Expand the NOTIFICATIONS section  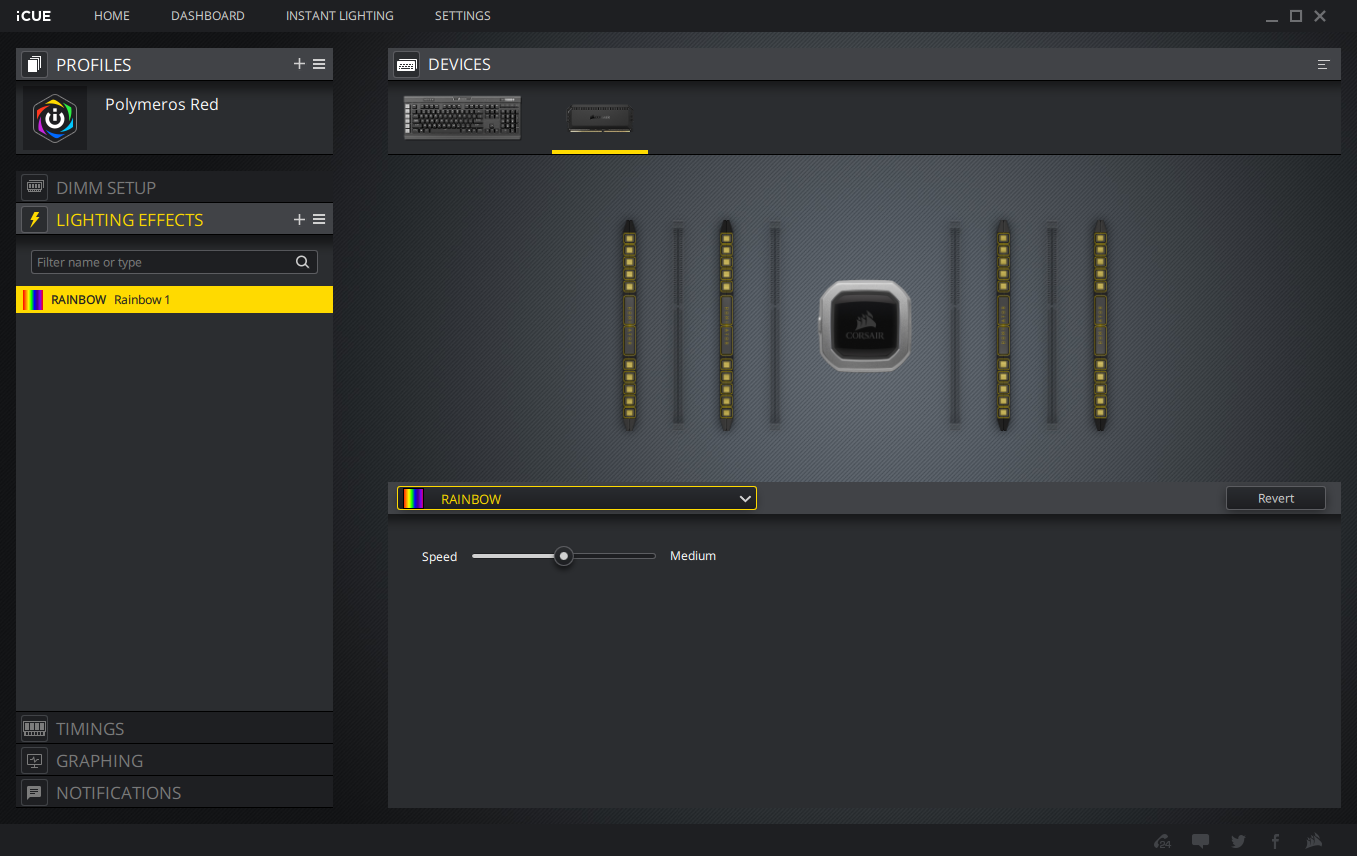tap(175, 793)
